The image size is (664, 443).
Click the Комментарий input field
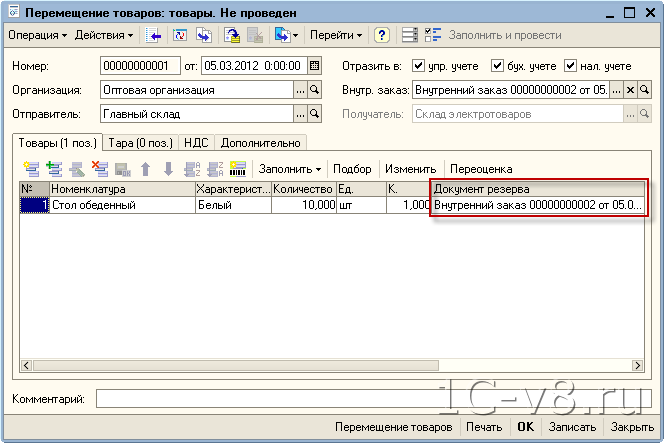point(374,399)
